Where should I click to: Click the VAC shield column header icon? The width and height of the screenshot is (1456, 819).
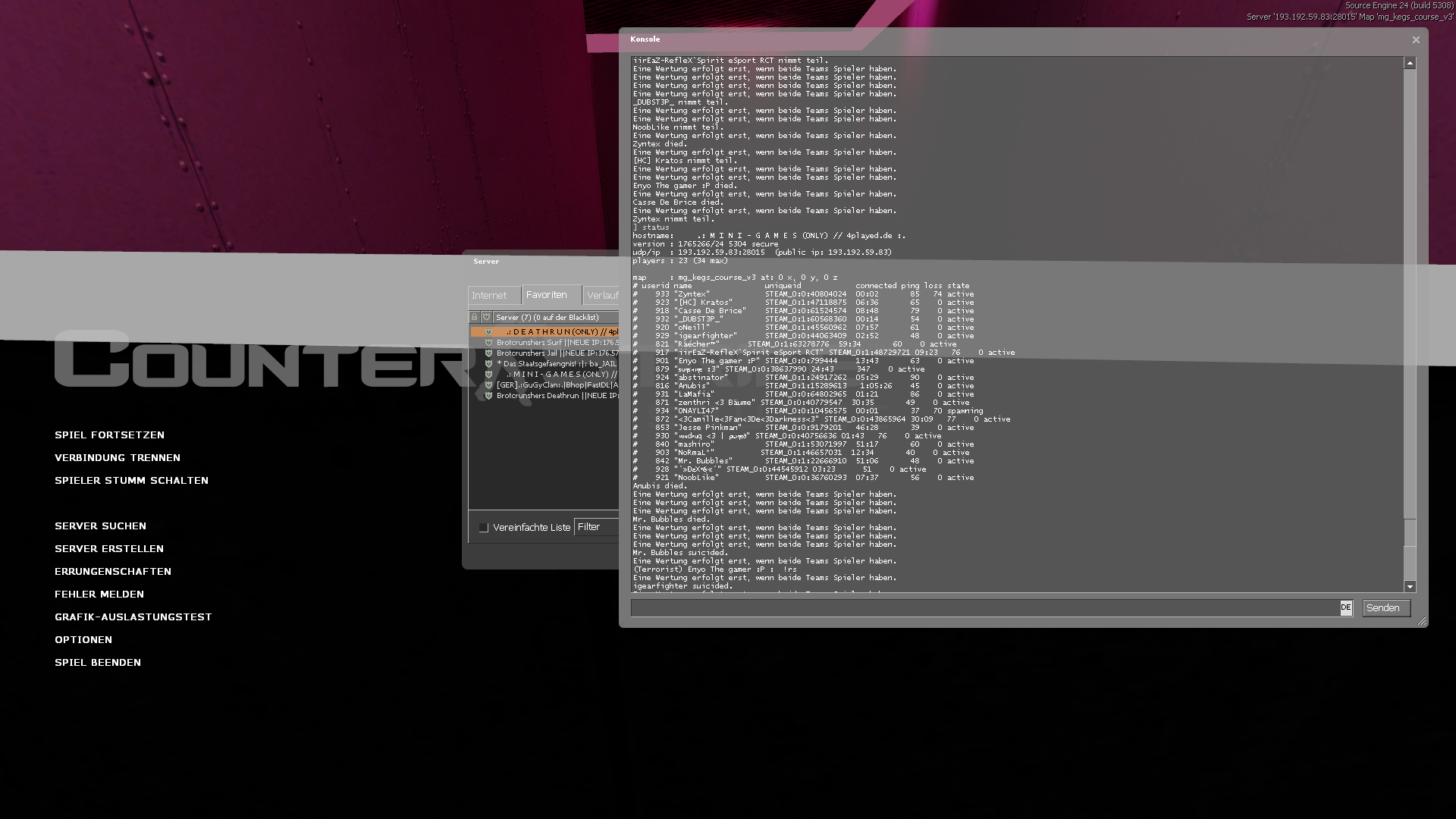(x=487, y=317)
